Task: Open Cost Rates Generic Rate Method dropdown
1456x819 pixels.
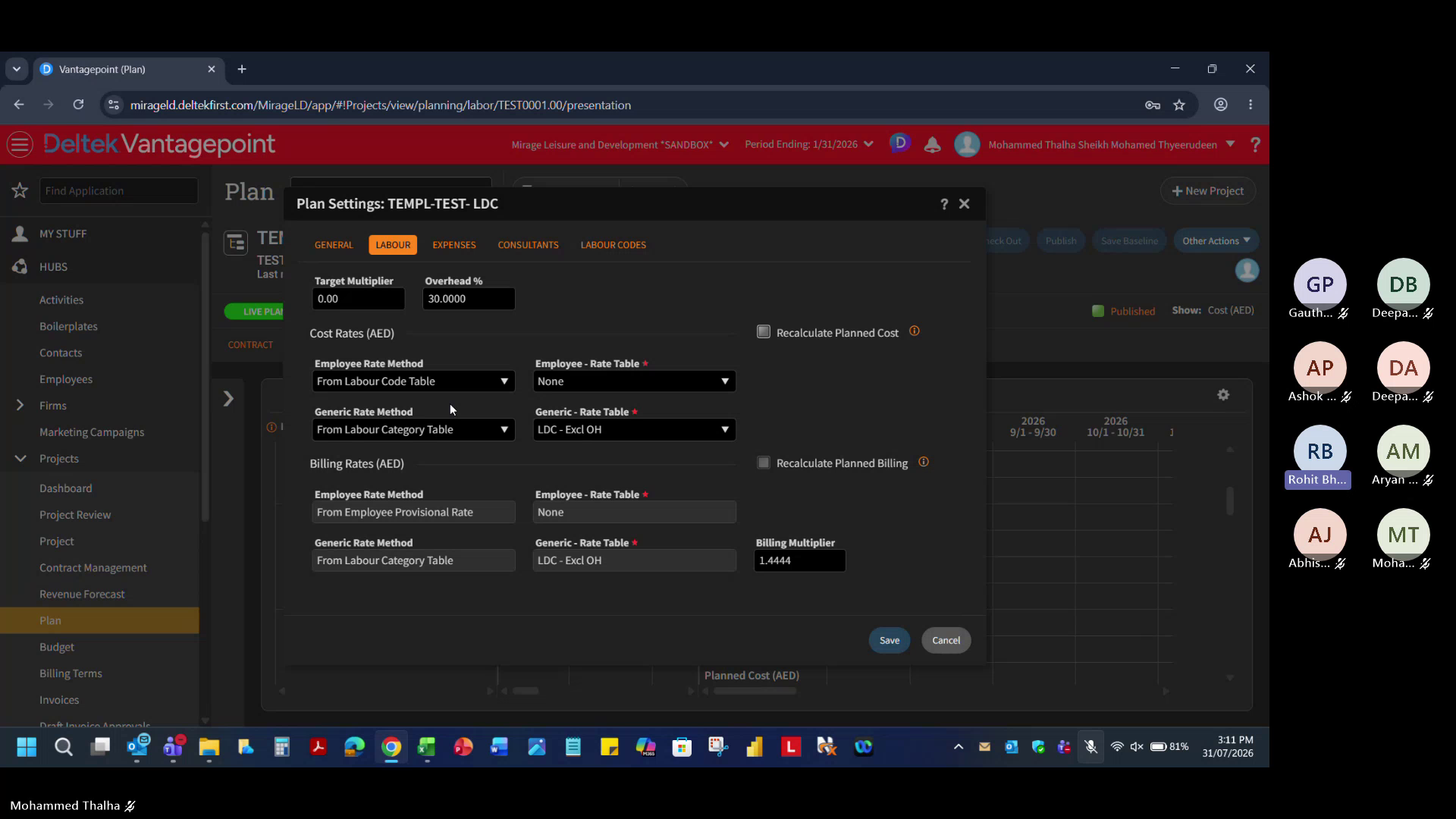Action: tap(413, 430)
